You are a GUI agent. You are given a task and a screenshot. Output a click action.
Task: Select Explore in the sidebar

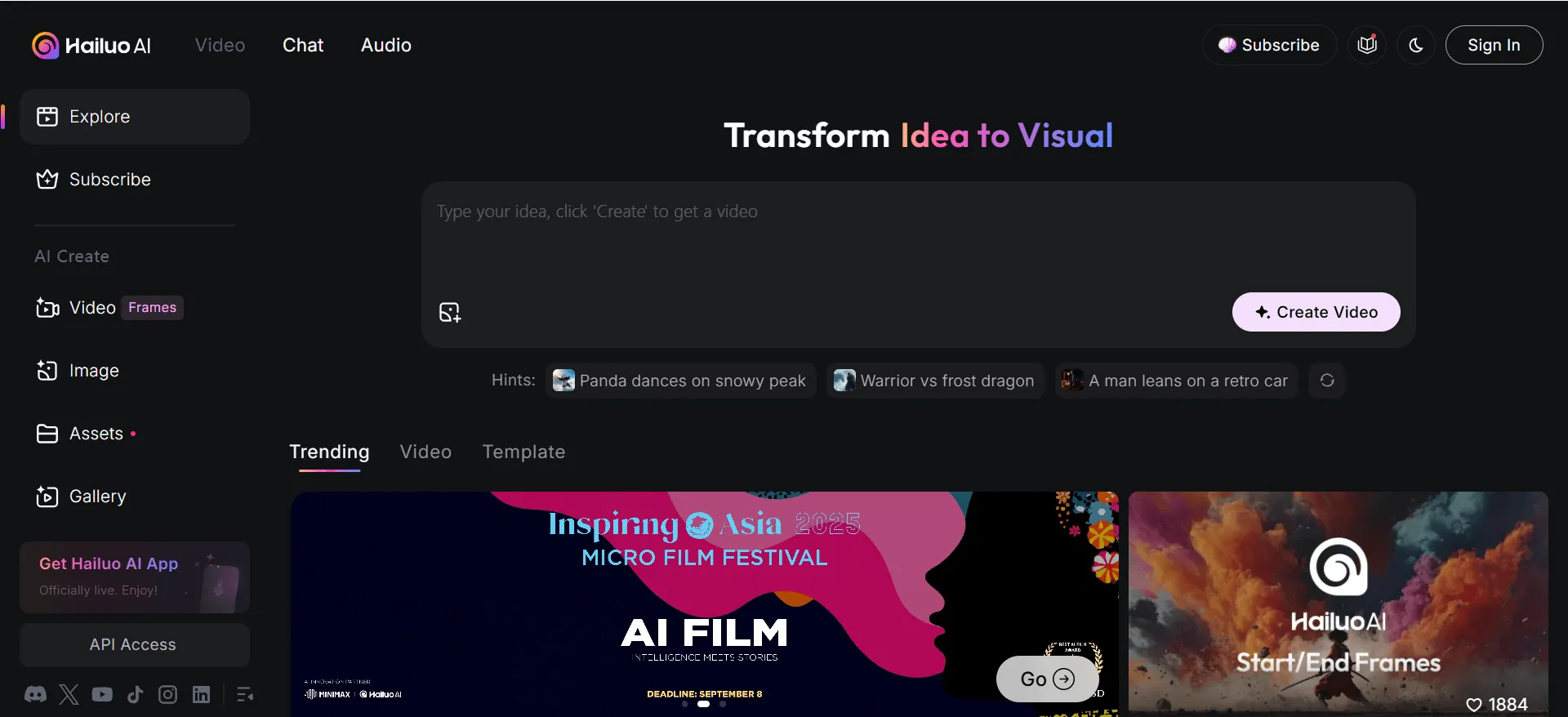coord(135,117)
